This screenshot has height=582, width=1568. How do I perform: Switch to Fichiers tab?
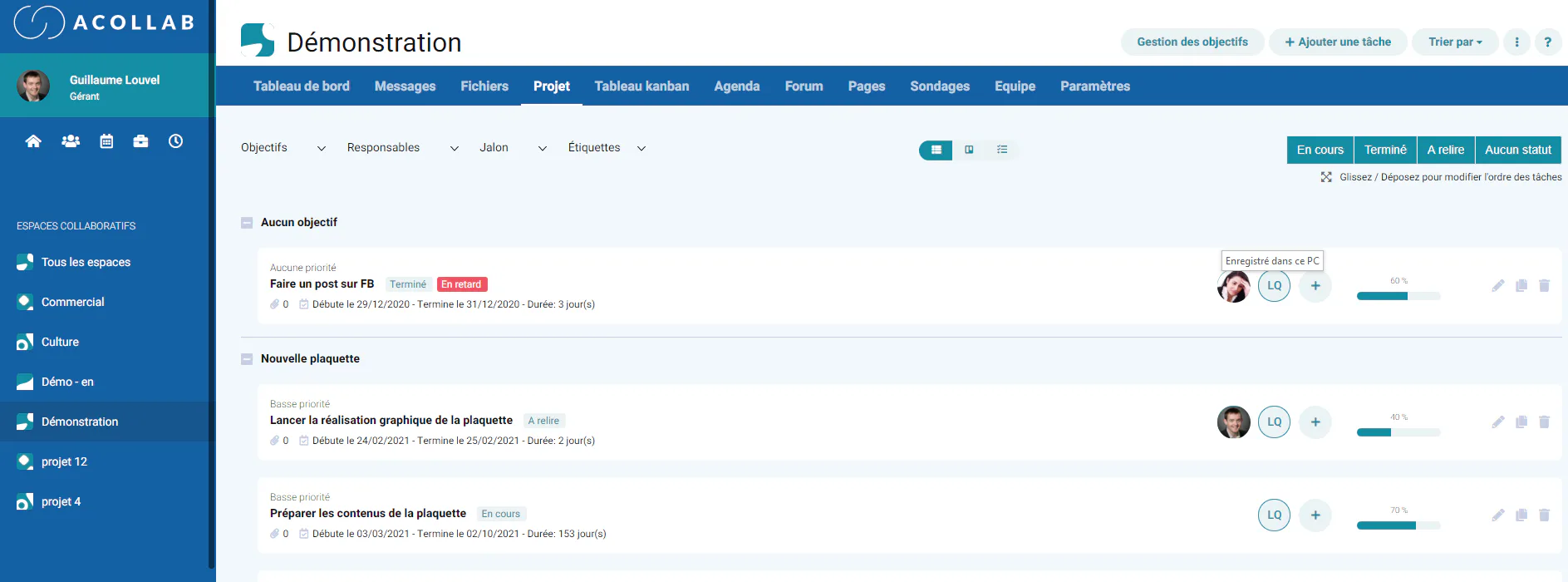coord(484,86)
